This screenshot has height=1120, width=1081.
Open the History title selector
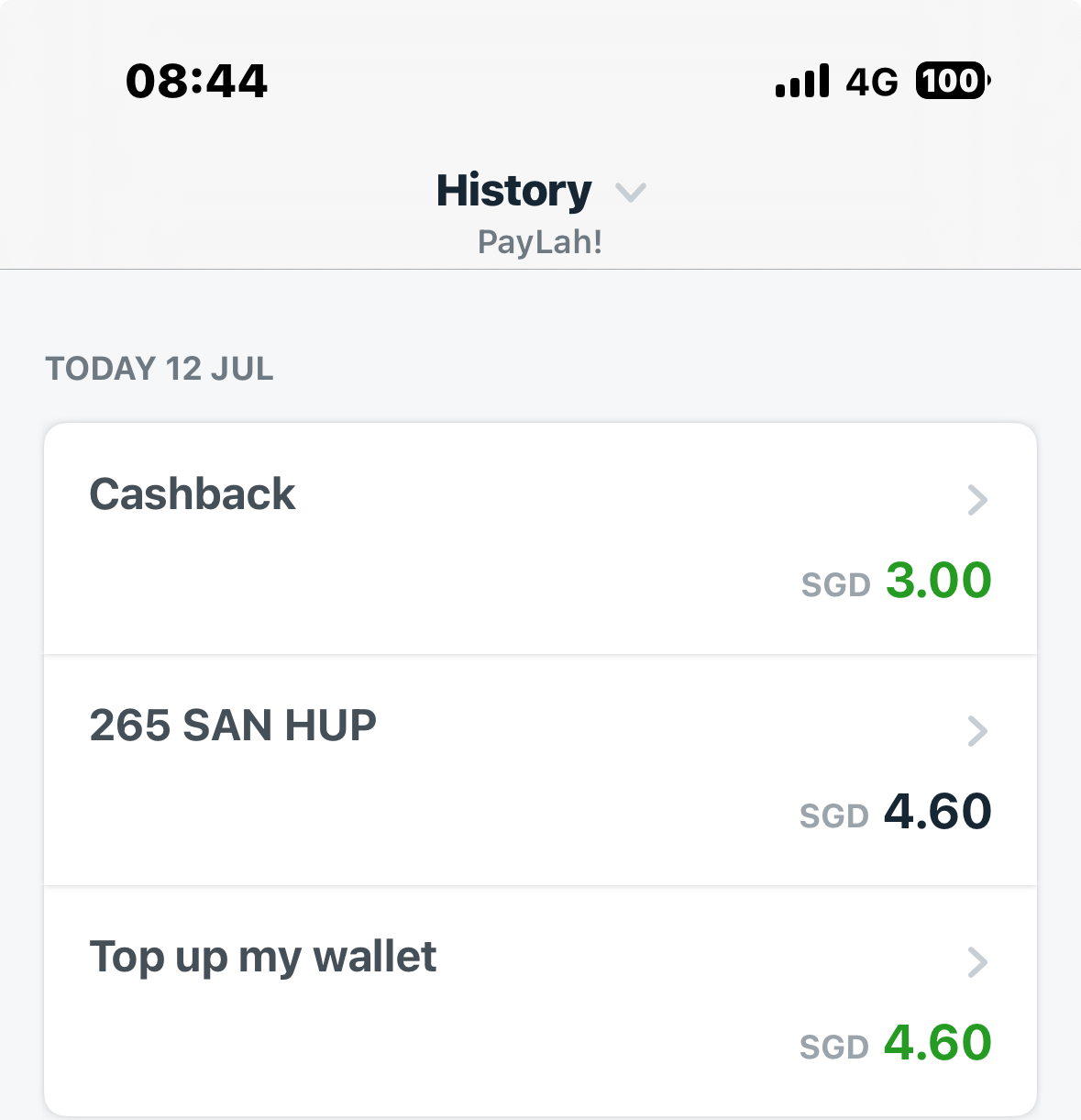(x=513, y=191)
